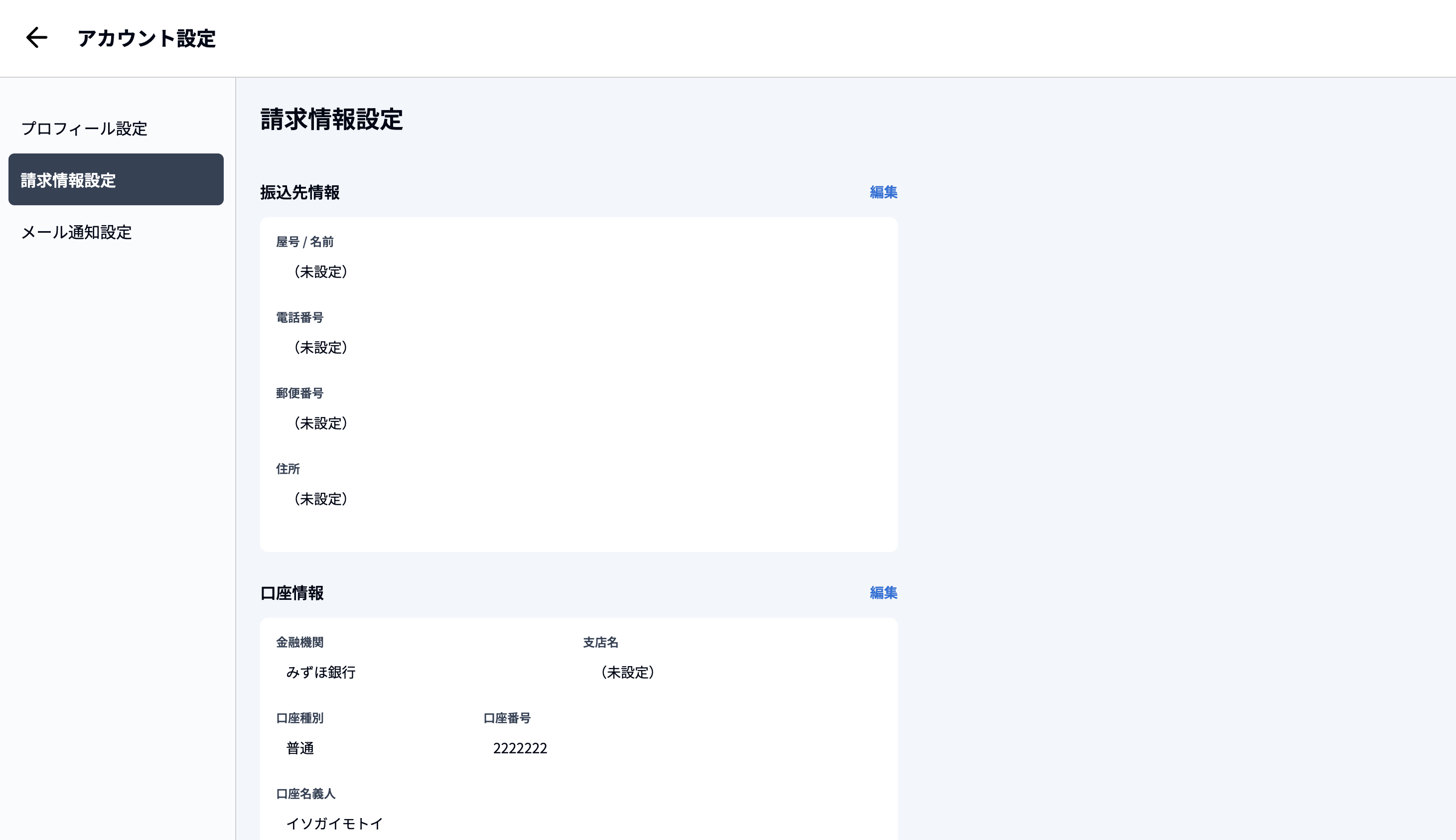Click みずほ銀行 financial institution value
This screenshot has width=1456, height=840.
321,672
